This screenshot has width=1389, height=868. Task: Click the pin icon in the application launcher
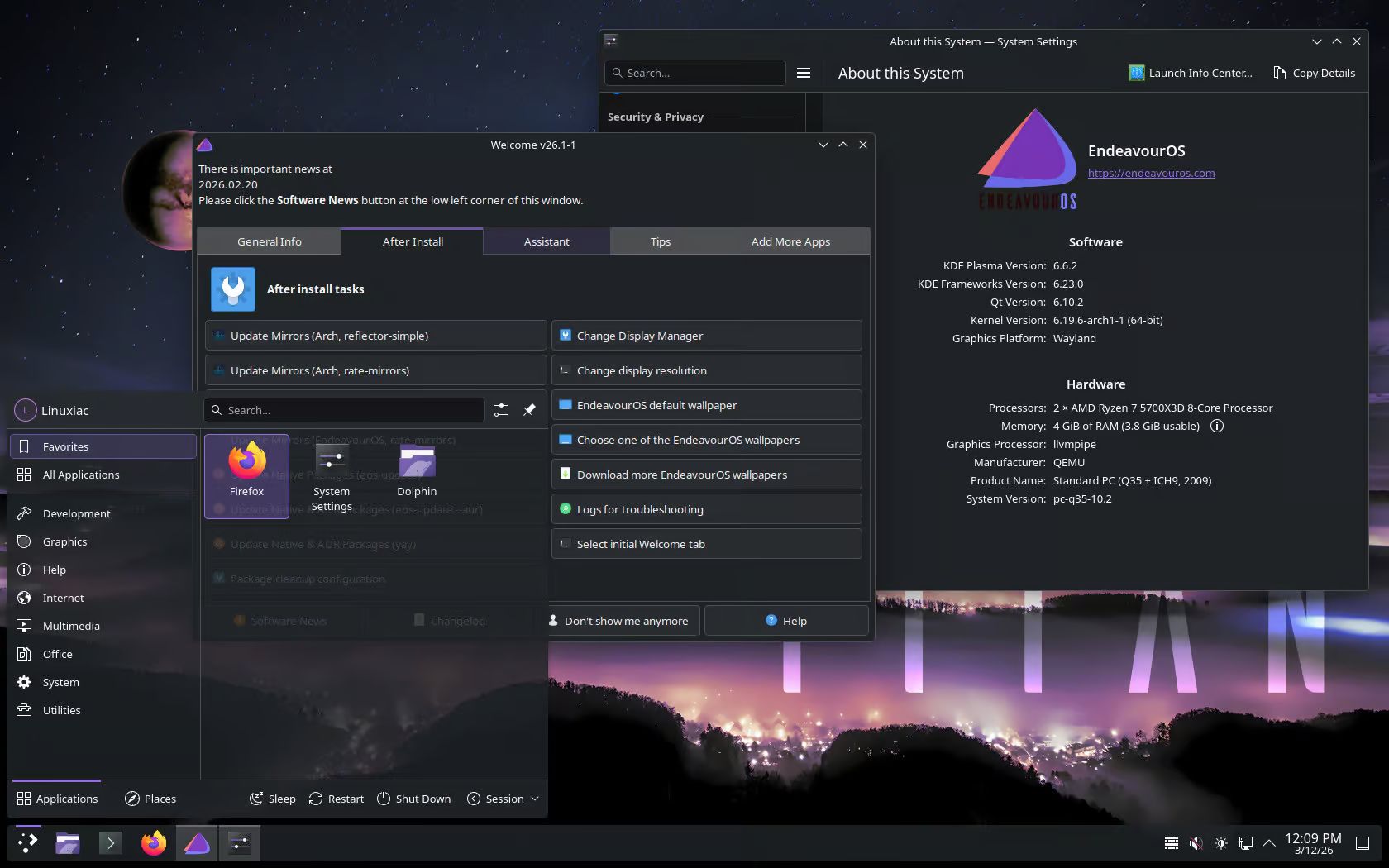[529, 410]
